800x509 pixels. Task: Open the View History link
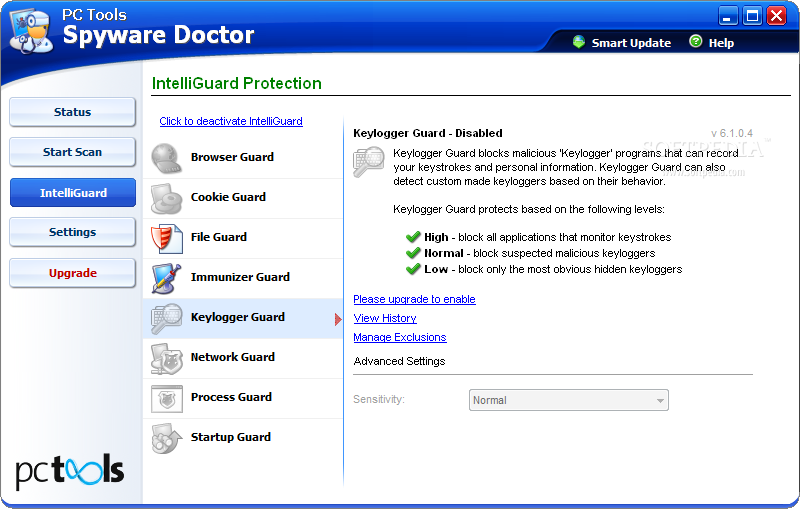coord(385,318)
